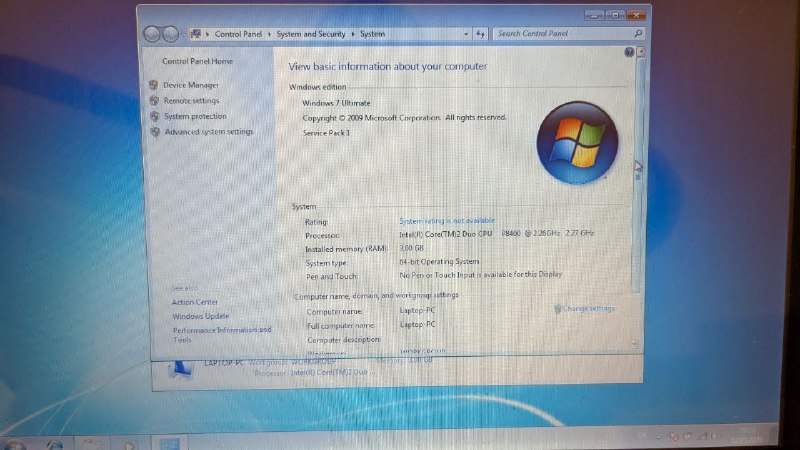Viewport: 800px width, 450px height.
Task: Click the Forward navigation arrow button
Action: coord(170,34)
